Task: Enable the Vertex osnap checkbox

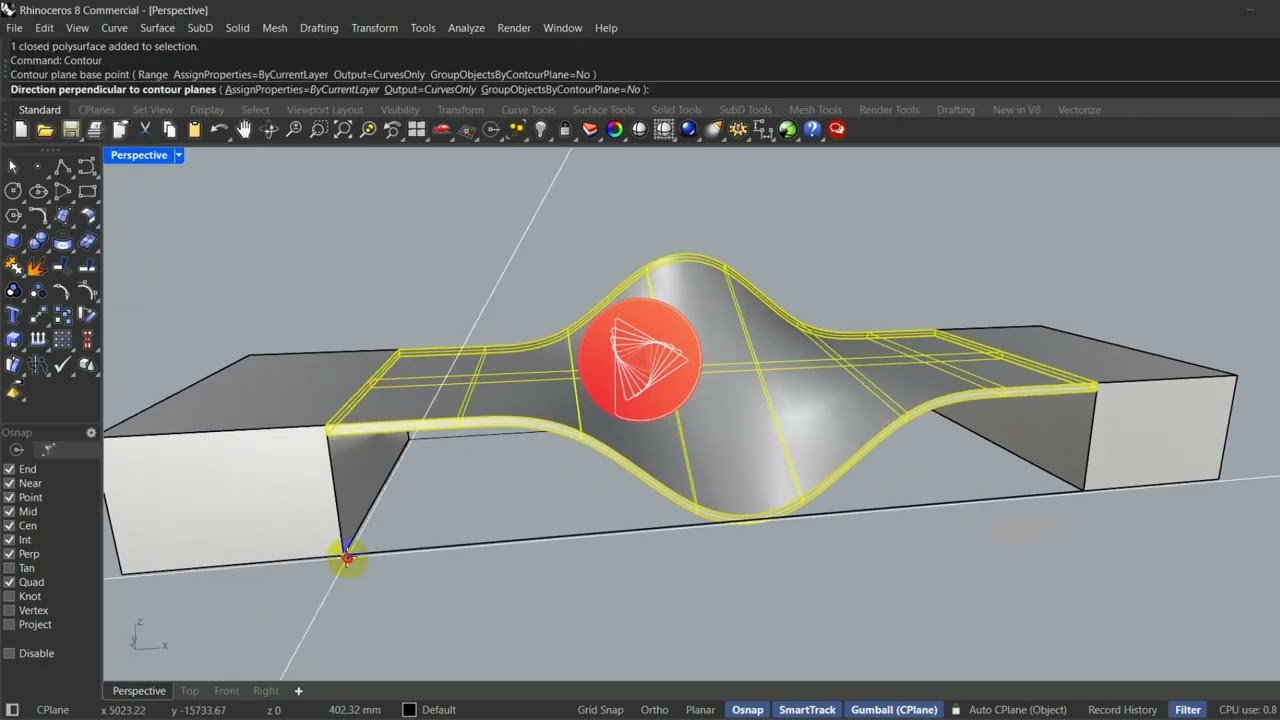Action: click(x=10, y=610)
